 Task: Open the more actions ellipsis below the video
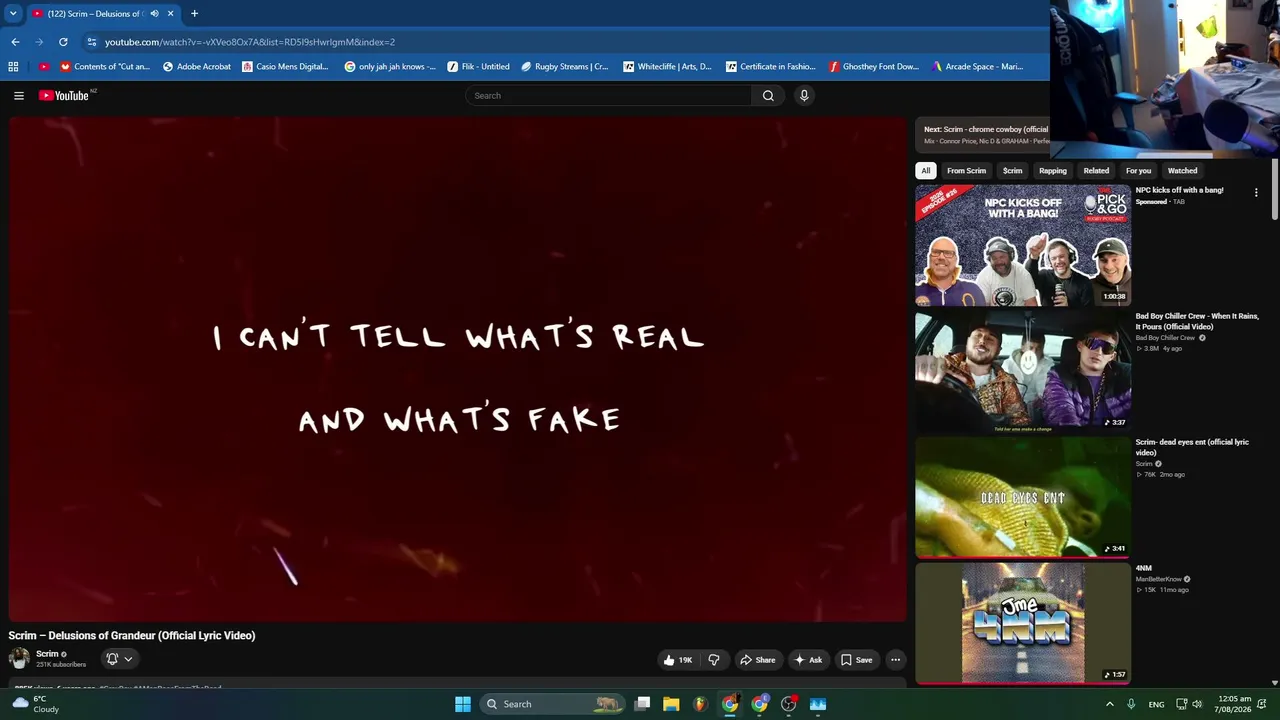(x=896, y=660)
